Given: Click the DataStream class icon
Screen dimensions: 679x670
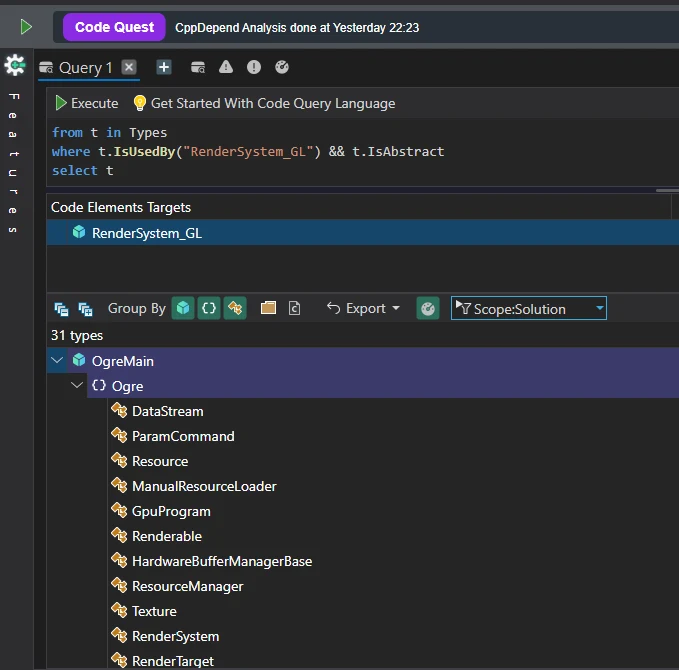Looking at the screenshot, I should (119, 410).
